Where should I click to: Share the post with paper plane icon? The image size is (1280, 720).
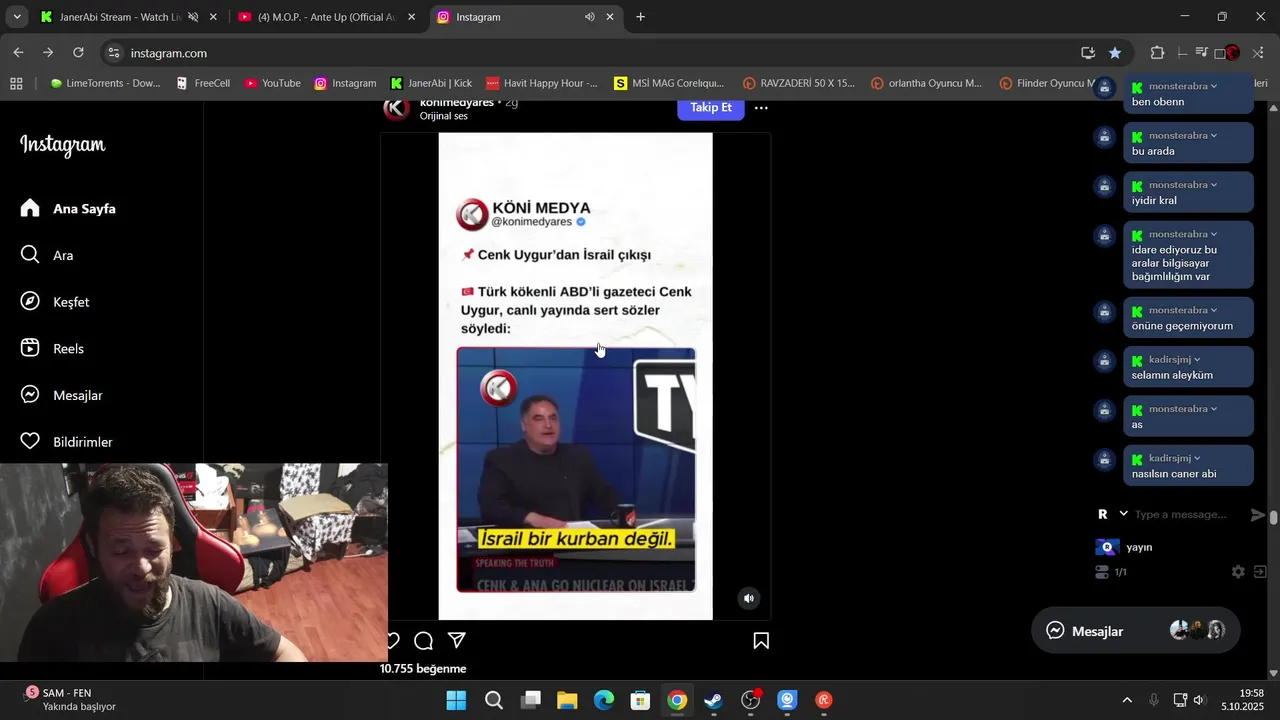pyautogui.click(x=457, y=641)
